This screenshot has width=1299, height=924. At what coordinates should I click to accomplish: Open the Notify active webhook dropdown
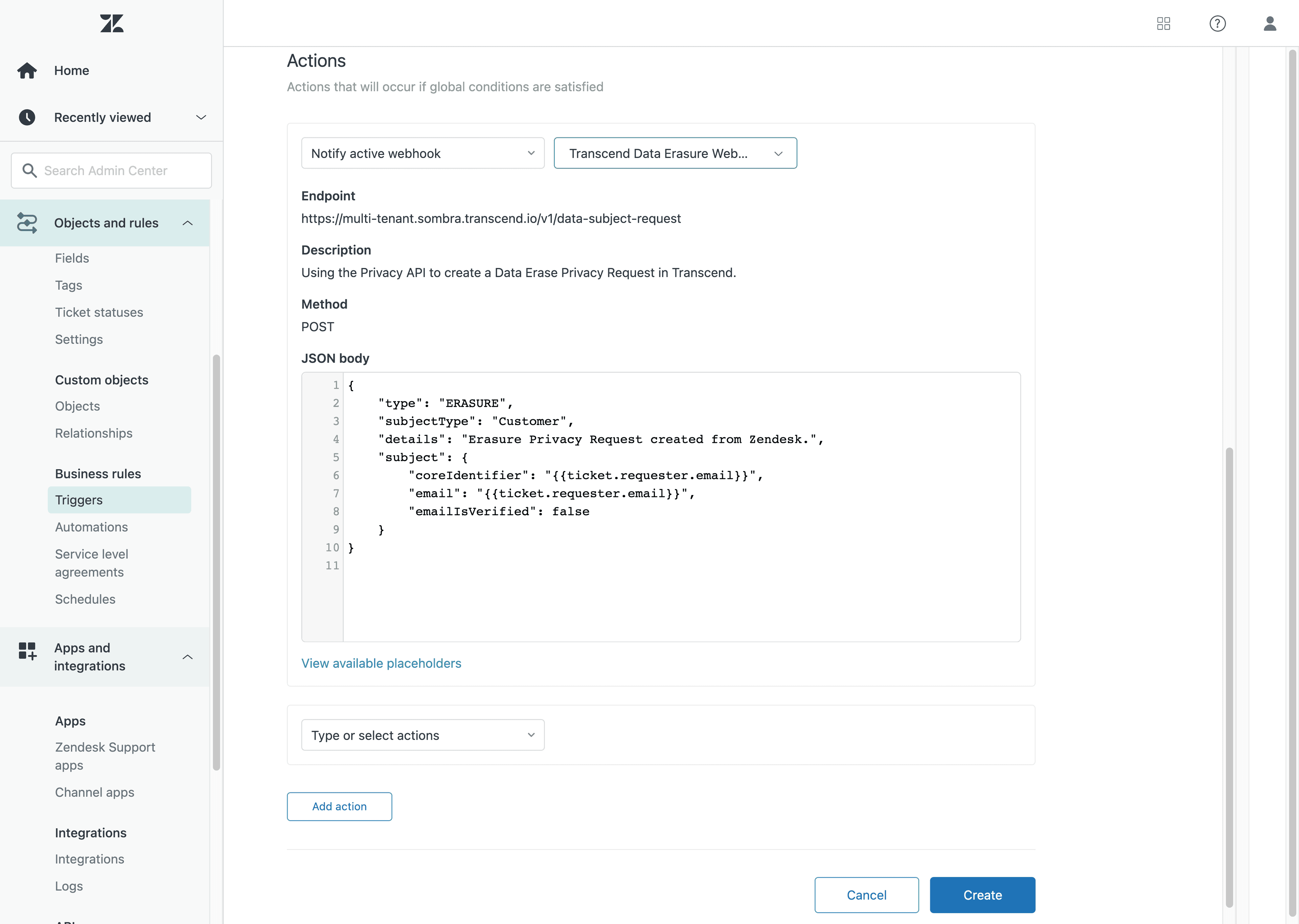click(422, 153)
